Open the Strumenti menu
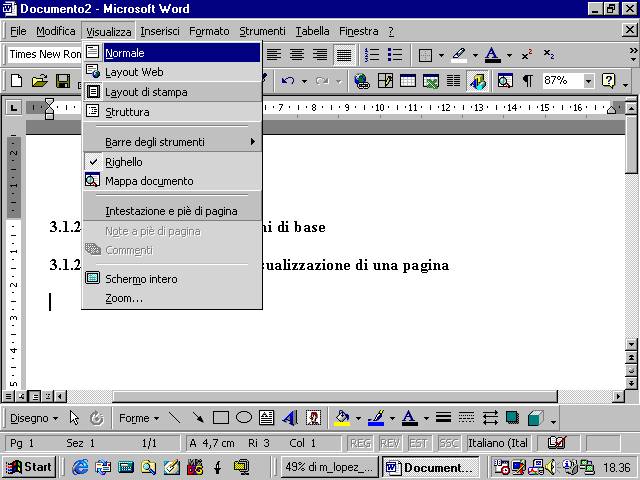 (x=262, y=31)
